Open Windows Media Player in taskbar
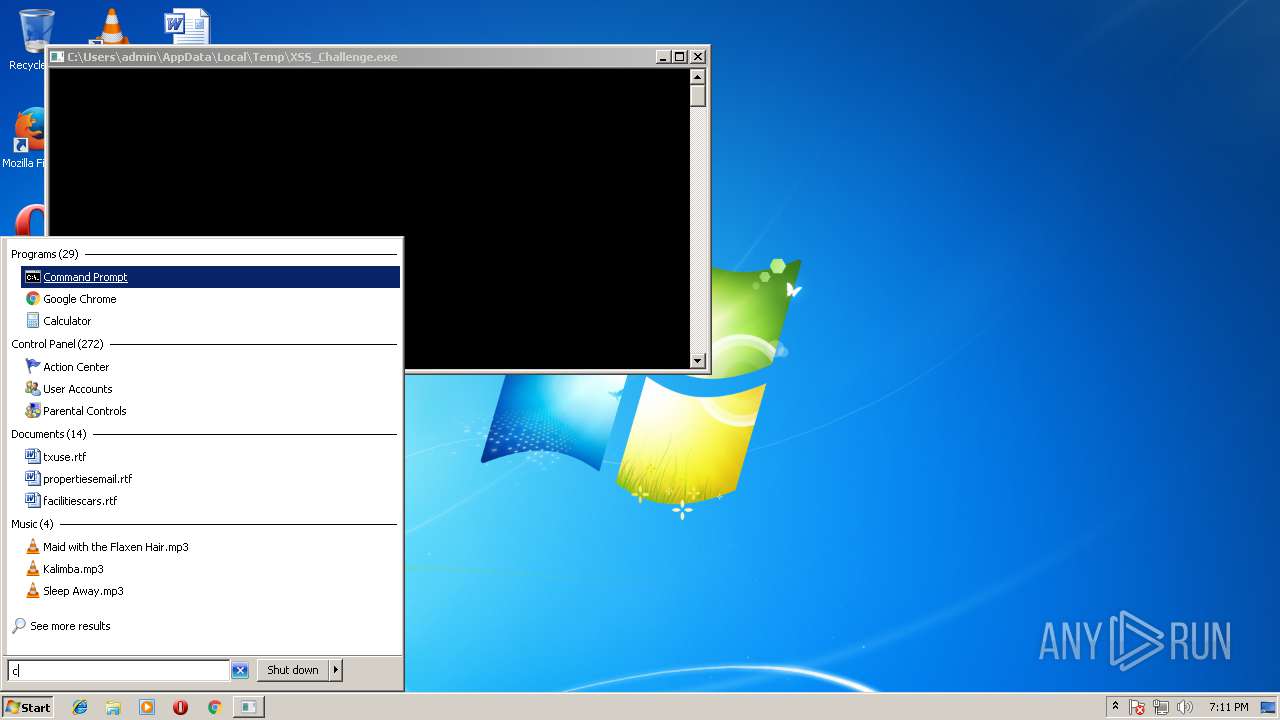Image resolution: width=1280 pixels, height=720 pixels. (147, 707)
